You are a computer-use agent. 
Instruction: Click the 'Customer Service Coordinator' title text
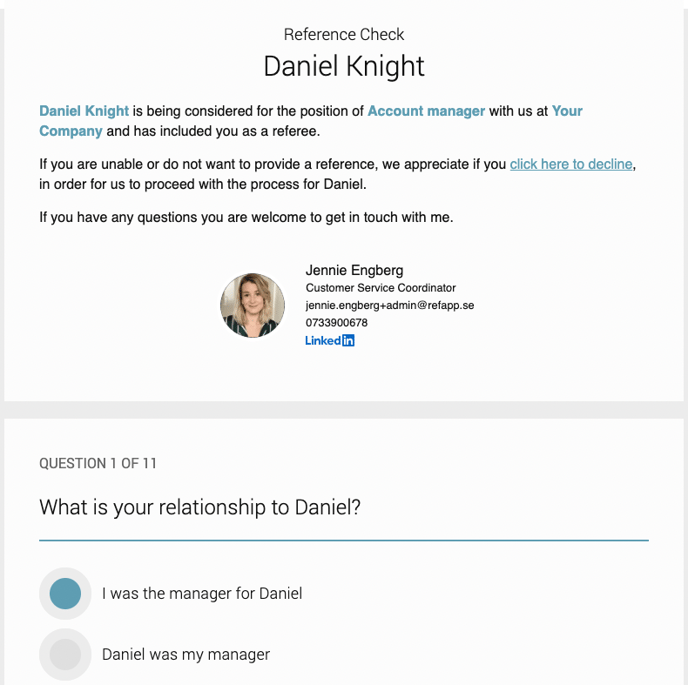pyautogui.click(x=380, y=288)
